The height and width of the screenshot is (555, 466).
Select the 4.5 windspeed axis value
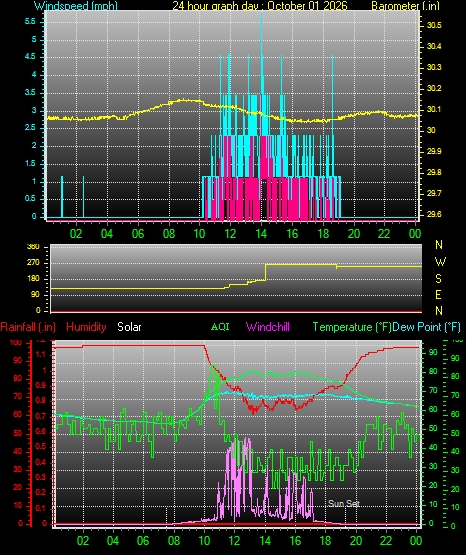point(30,57)
